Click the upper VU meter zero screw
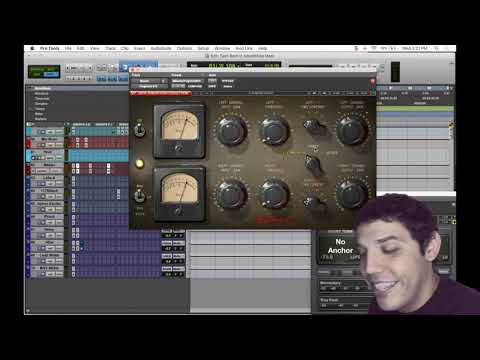Viewport: 480px width, 360px height. (x=179, y=148)
